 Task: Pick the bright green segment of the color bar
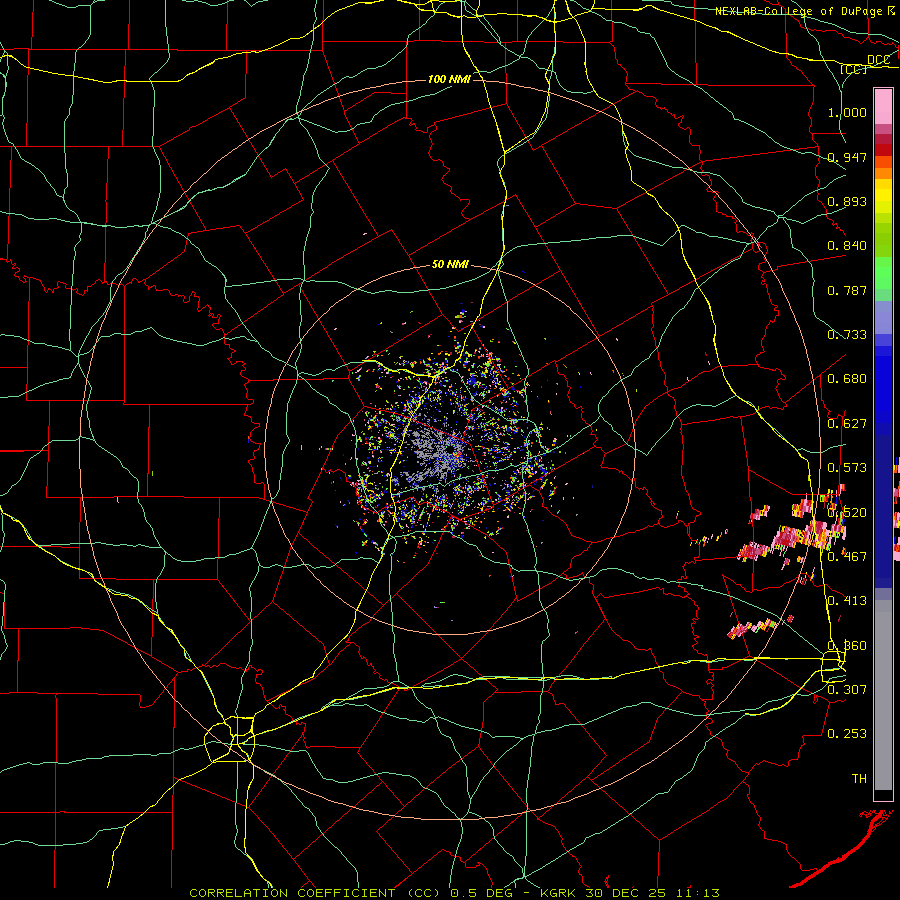tap(883, 273)
